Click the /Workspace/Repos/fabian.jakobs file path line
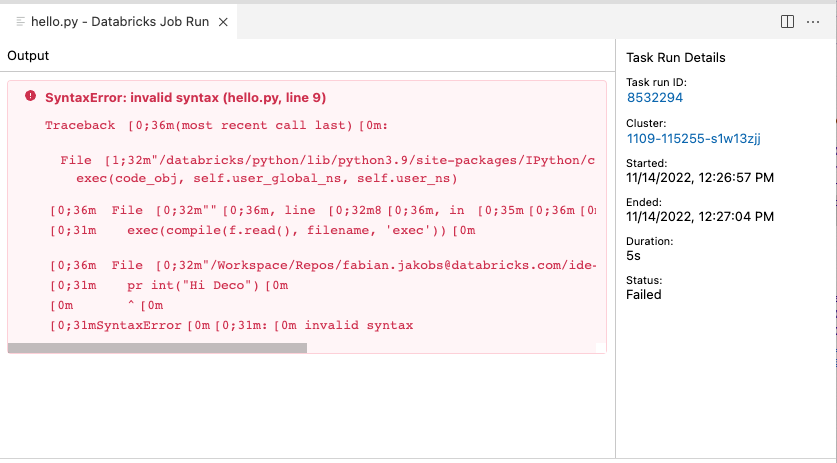Screen dimensions: 837x463 (323, 265)
